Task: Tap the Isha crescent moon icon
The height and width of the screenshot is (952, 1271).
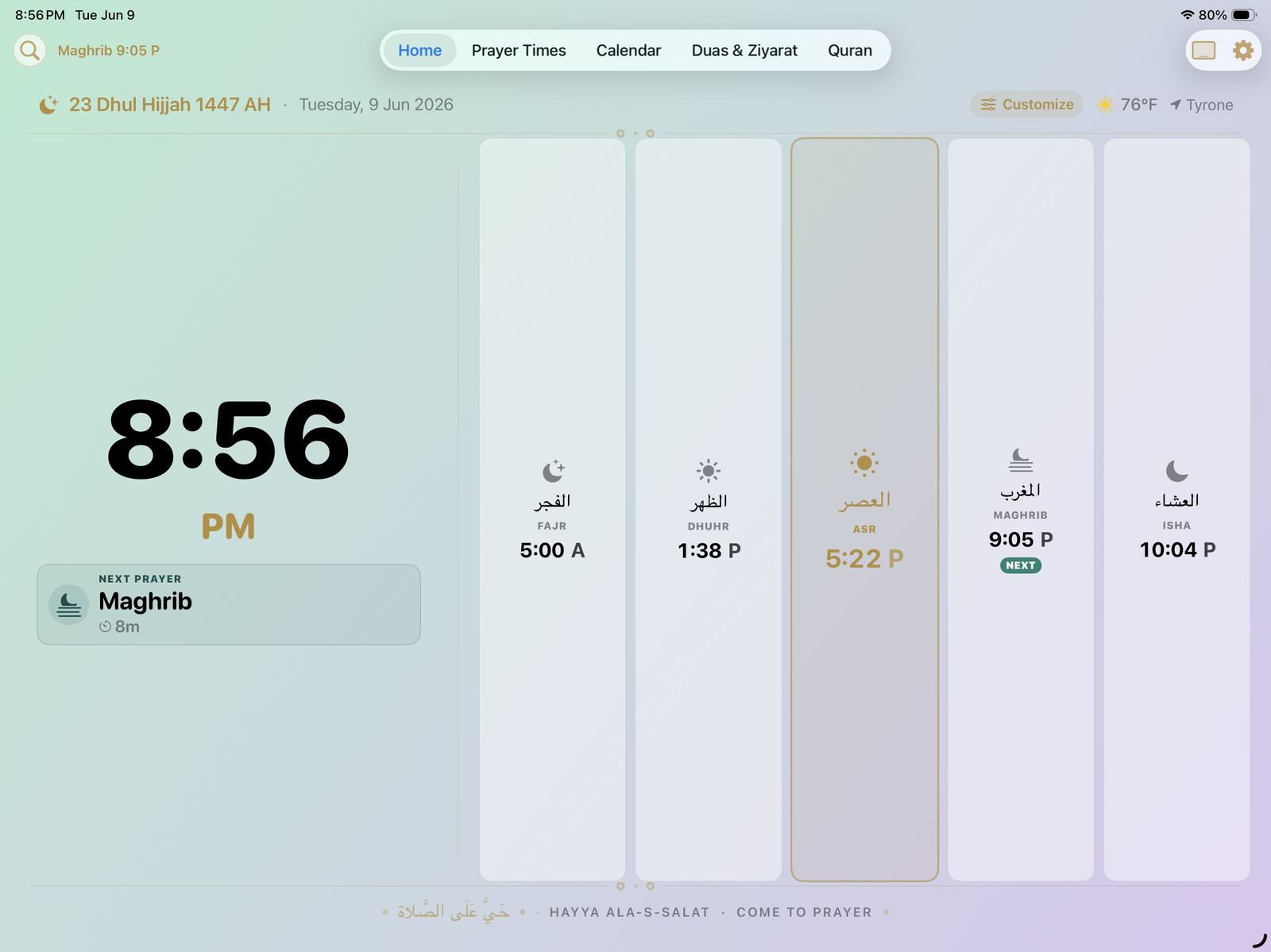Action: pos(1176,471)
